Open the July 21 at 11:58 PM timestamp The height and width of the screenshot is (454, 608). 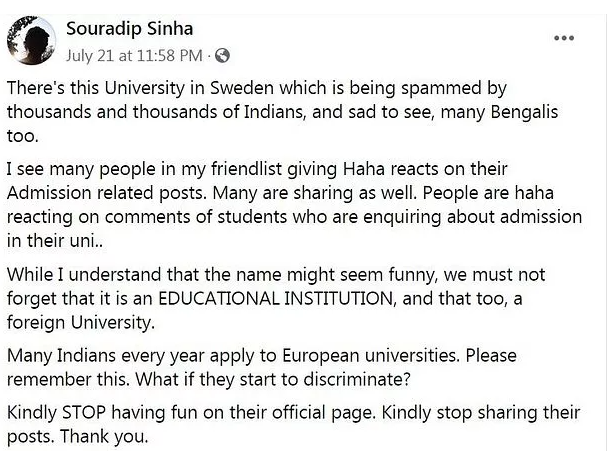click(135, 54)
